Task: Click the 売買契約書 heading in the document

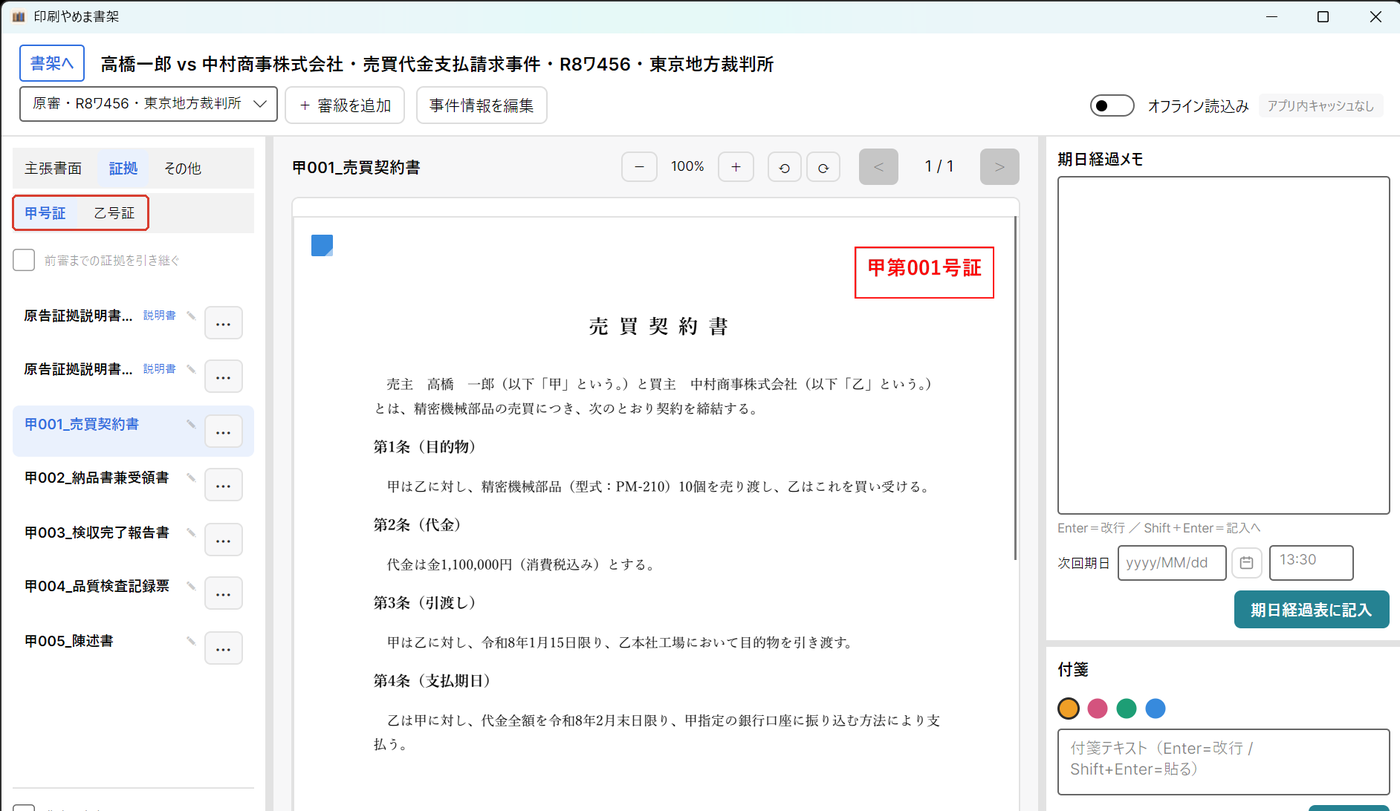Action: coord(657,327)
